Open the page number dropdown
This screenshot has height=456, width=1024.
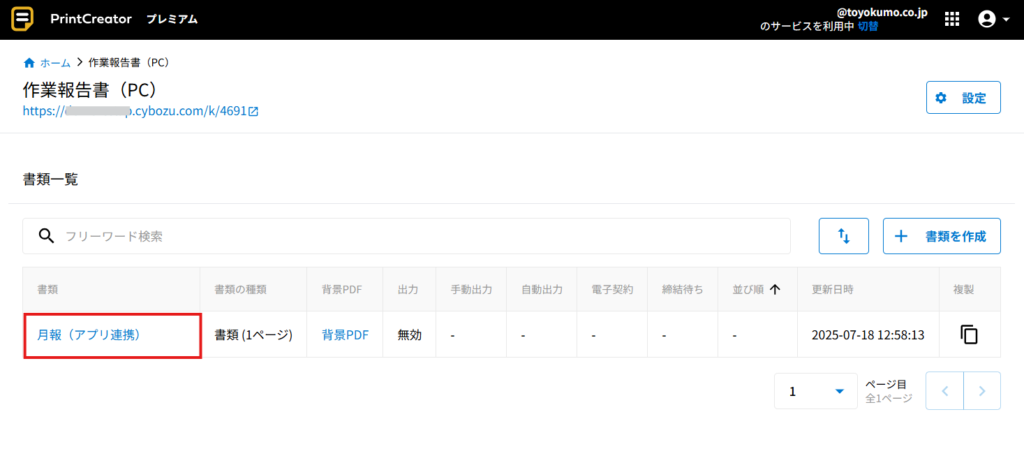(815, 391)
